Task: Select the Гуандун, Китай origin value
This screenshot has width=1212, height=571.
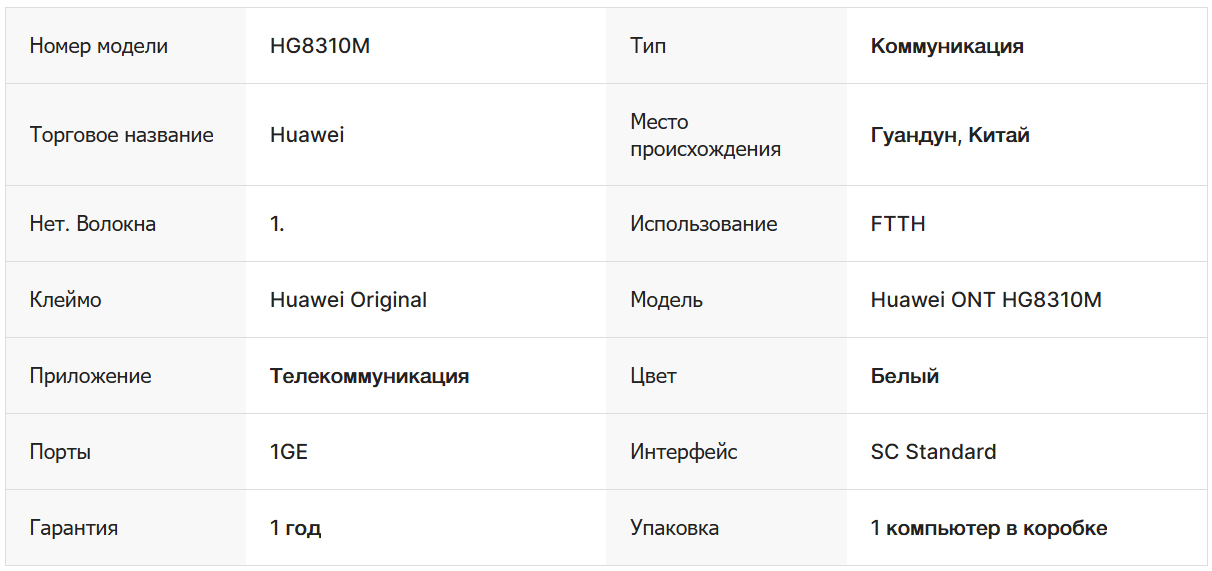Action: pyautogui.click(x=950, y=135)
